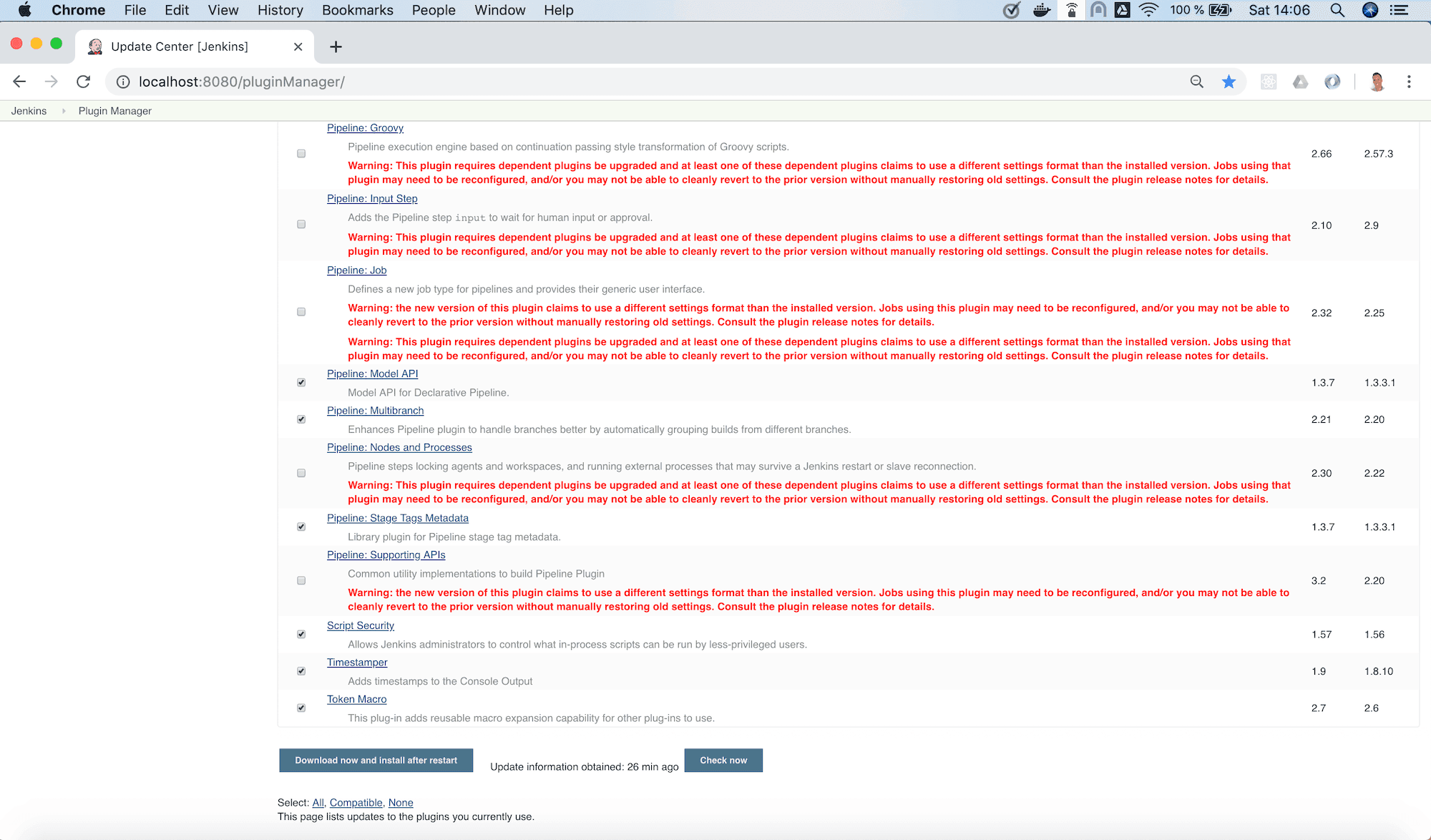Open macOS Spotlight search icon

tap(1337, 10)
